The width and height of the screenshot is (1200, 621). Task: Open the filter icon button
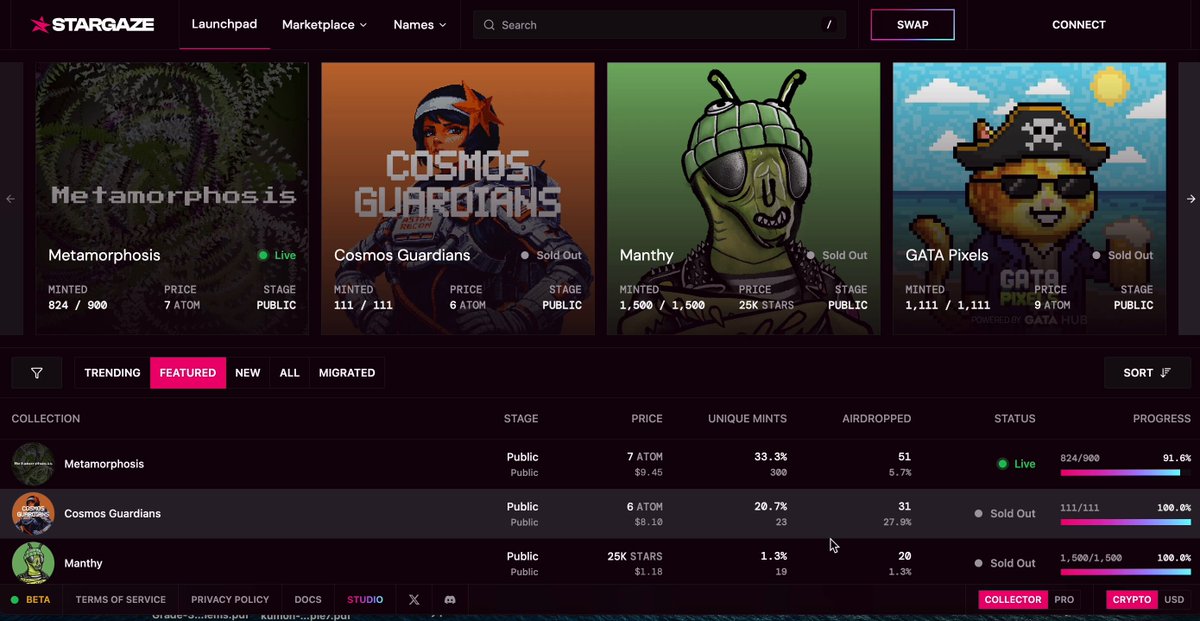point(37,373)
